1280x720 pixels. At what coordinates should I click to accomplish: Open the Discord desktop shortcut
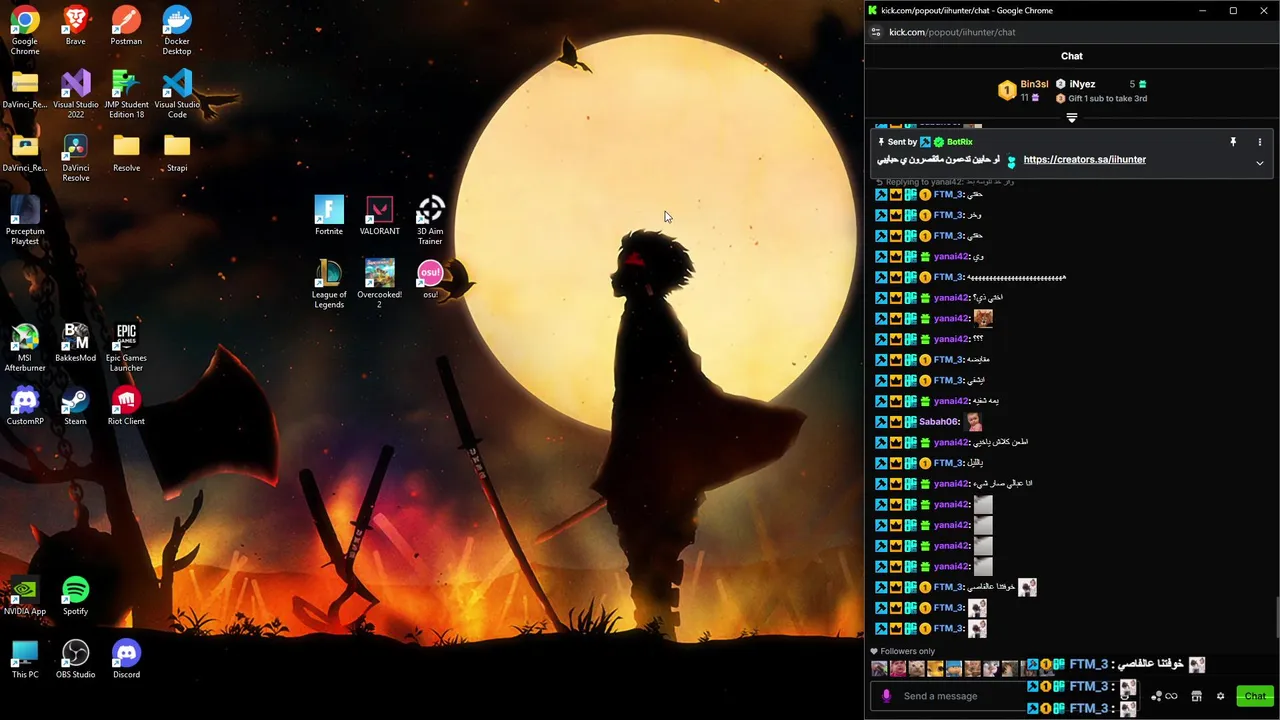click(126, 659)
